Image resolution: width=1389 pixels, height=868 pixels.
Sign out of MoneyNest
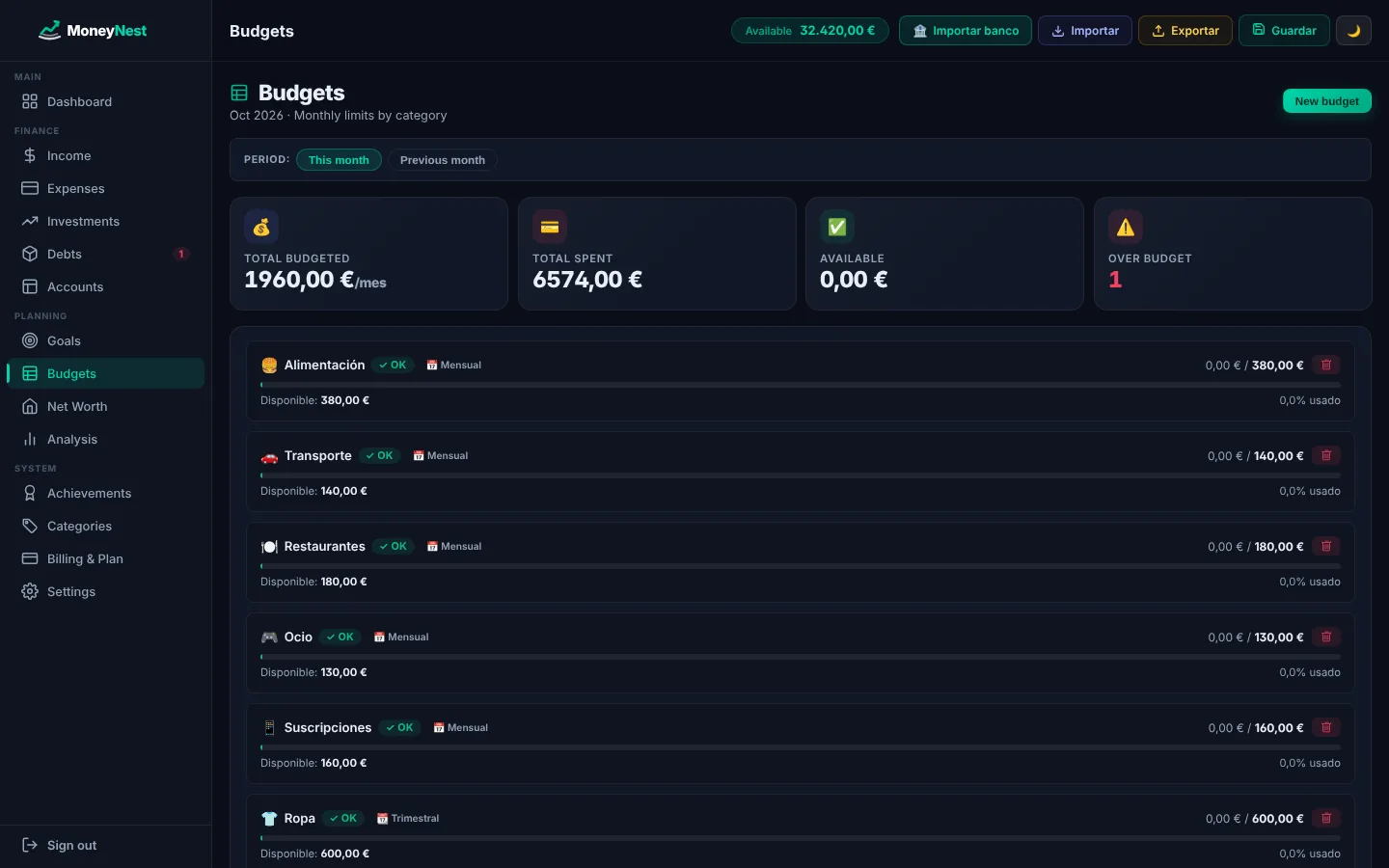[105, 845]
